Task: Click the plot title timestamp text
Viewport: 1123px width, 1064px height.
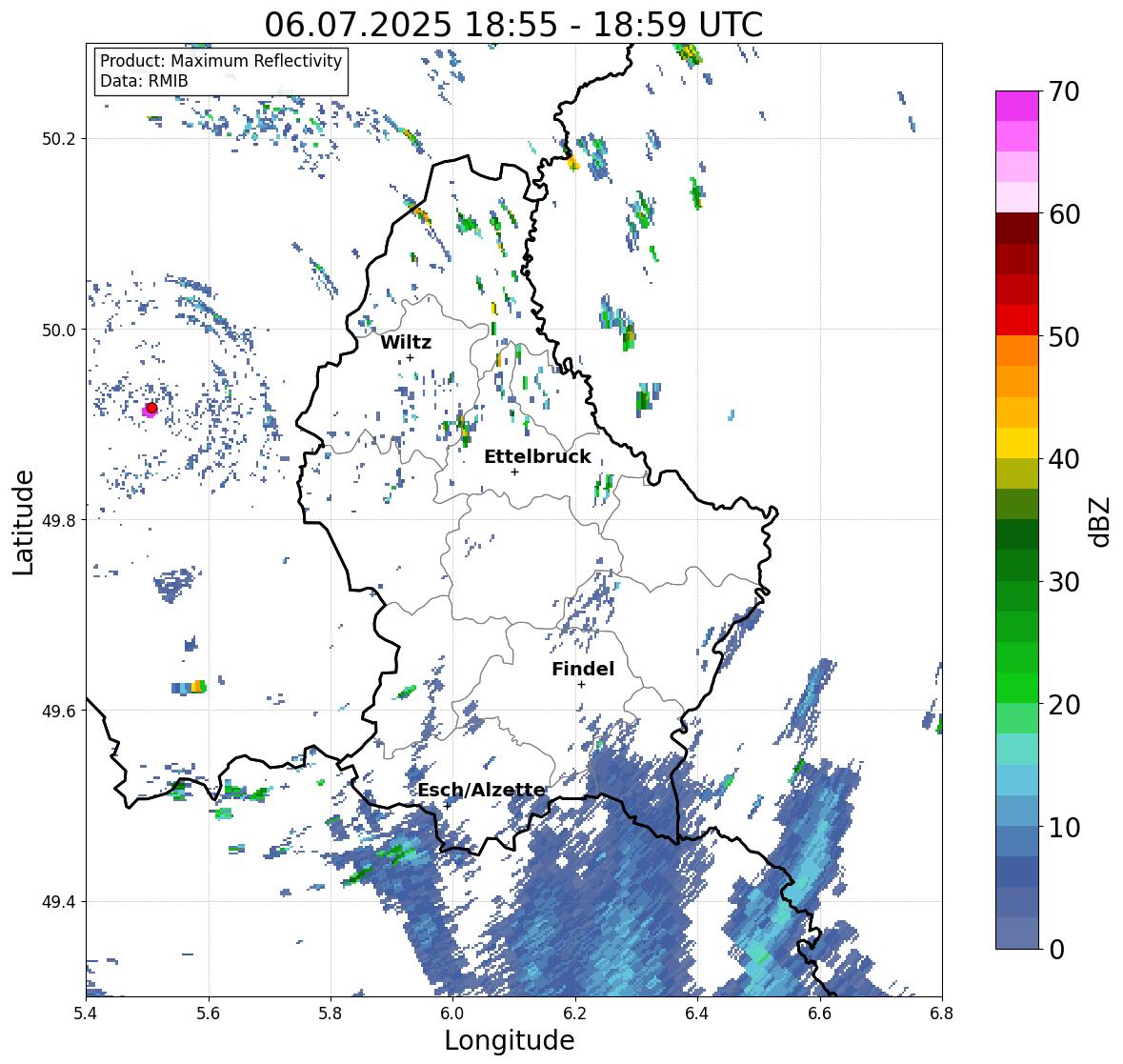Action: tap(513, 25)
